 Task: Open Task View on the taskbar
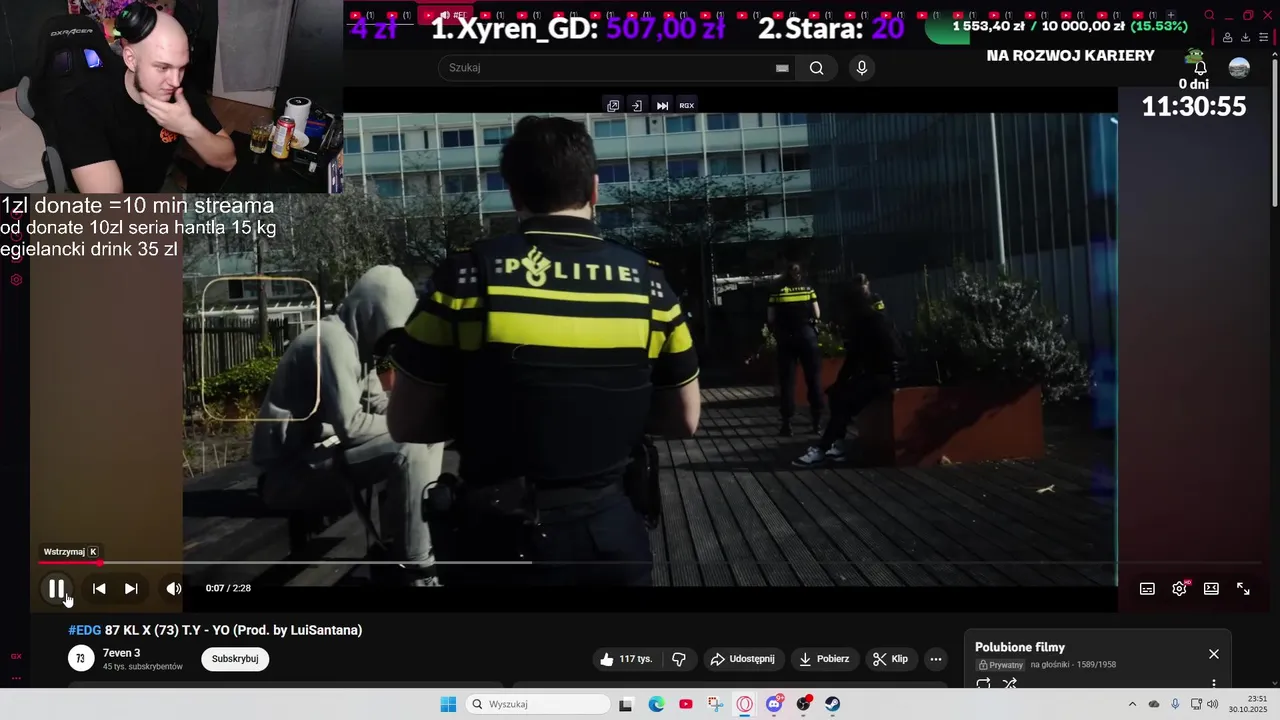626,704
